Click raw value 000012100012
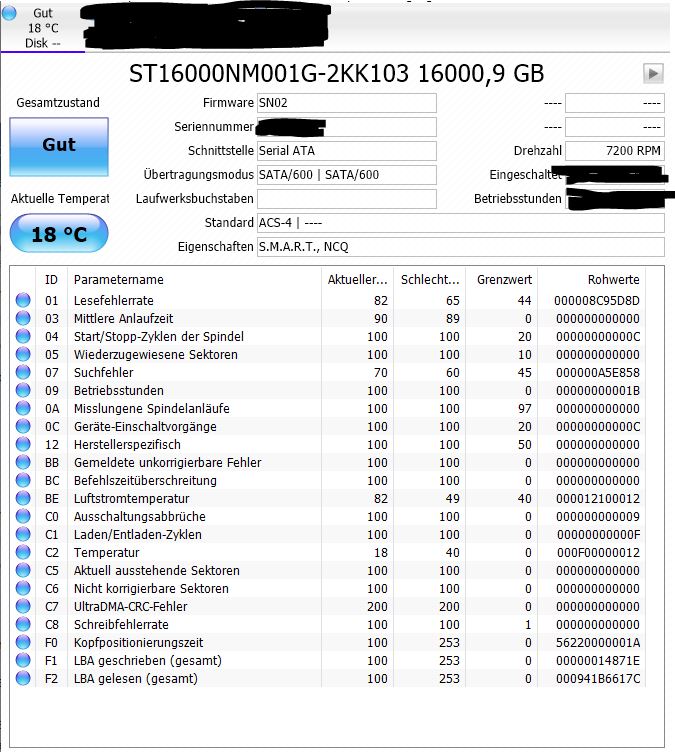Viewport: 675px width, 752px height. (598, 499)
